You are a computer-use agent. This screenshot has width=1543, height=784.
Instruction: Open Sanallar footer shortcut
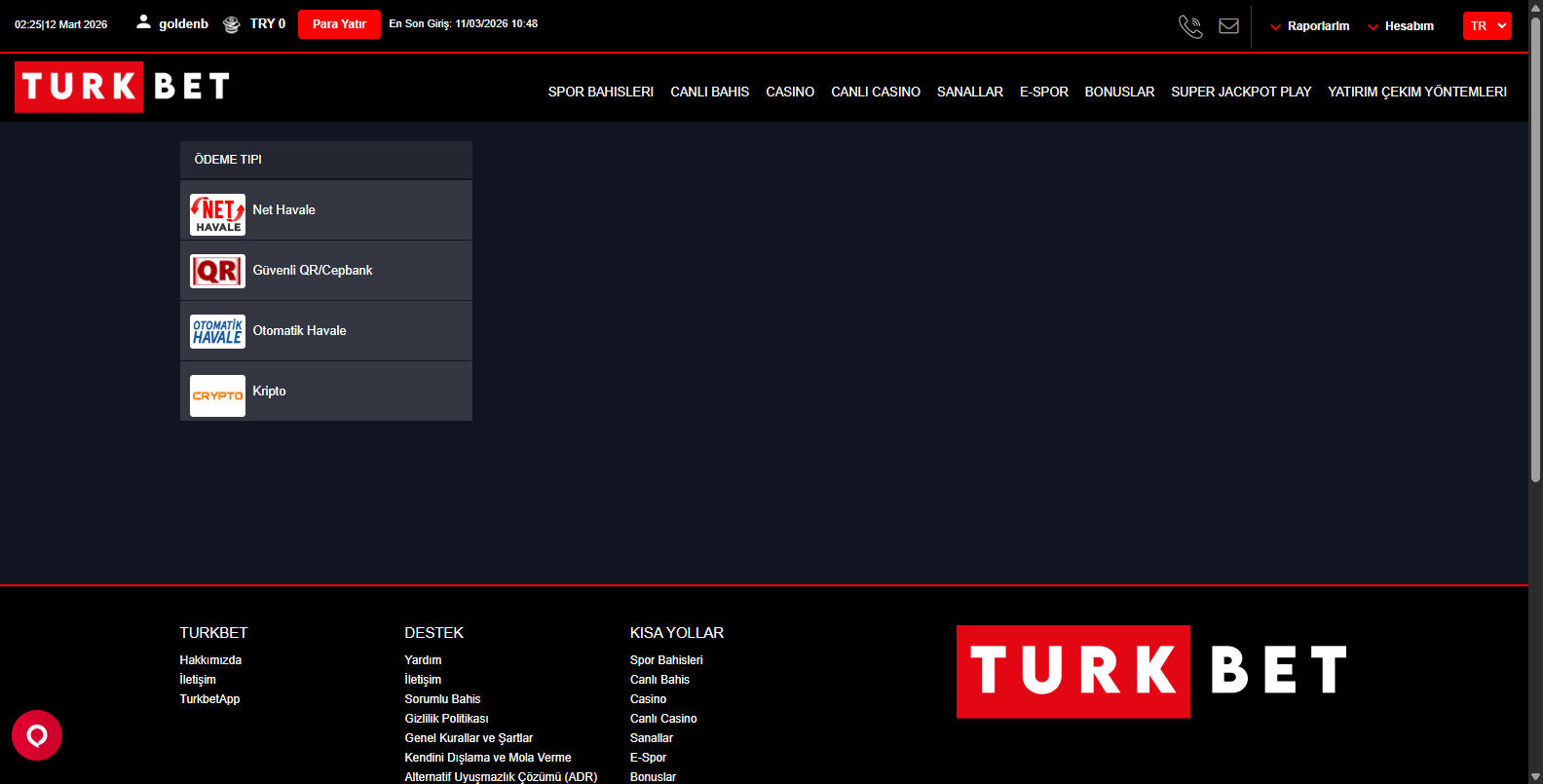pos(652,738)
